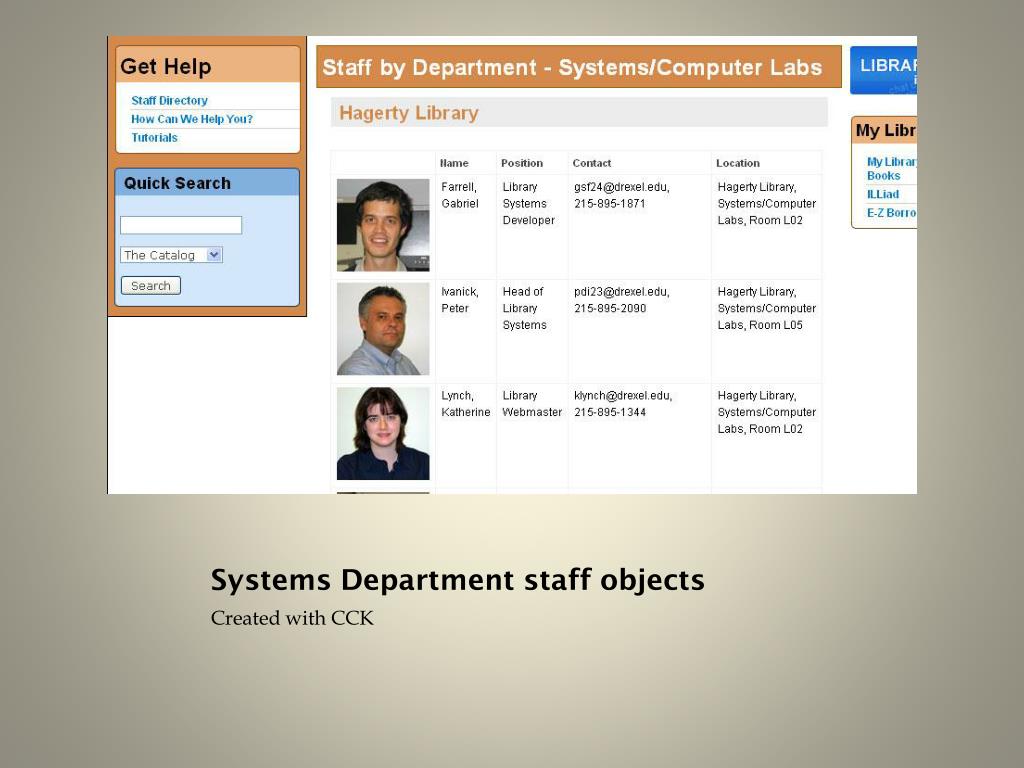The height and width of the screenshot is (768, 1024).
Task: Click Peter Ivanick's staff photo
Action: coord(383,329)
